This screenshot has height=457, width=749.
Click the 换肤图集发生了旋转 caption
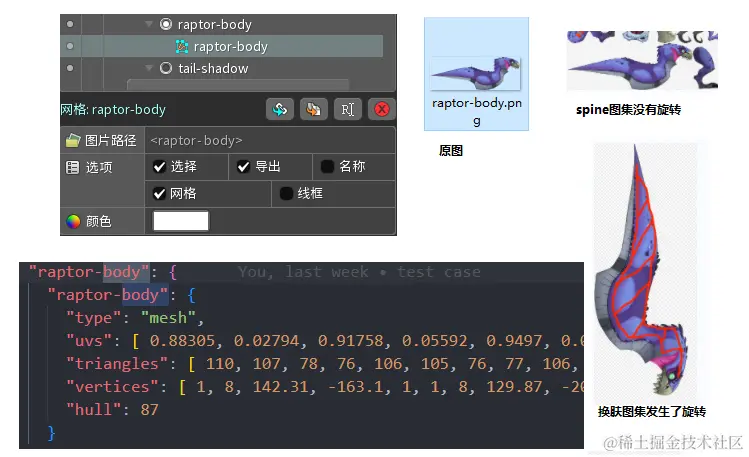[652, 412]
